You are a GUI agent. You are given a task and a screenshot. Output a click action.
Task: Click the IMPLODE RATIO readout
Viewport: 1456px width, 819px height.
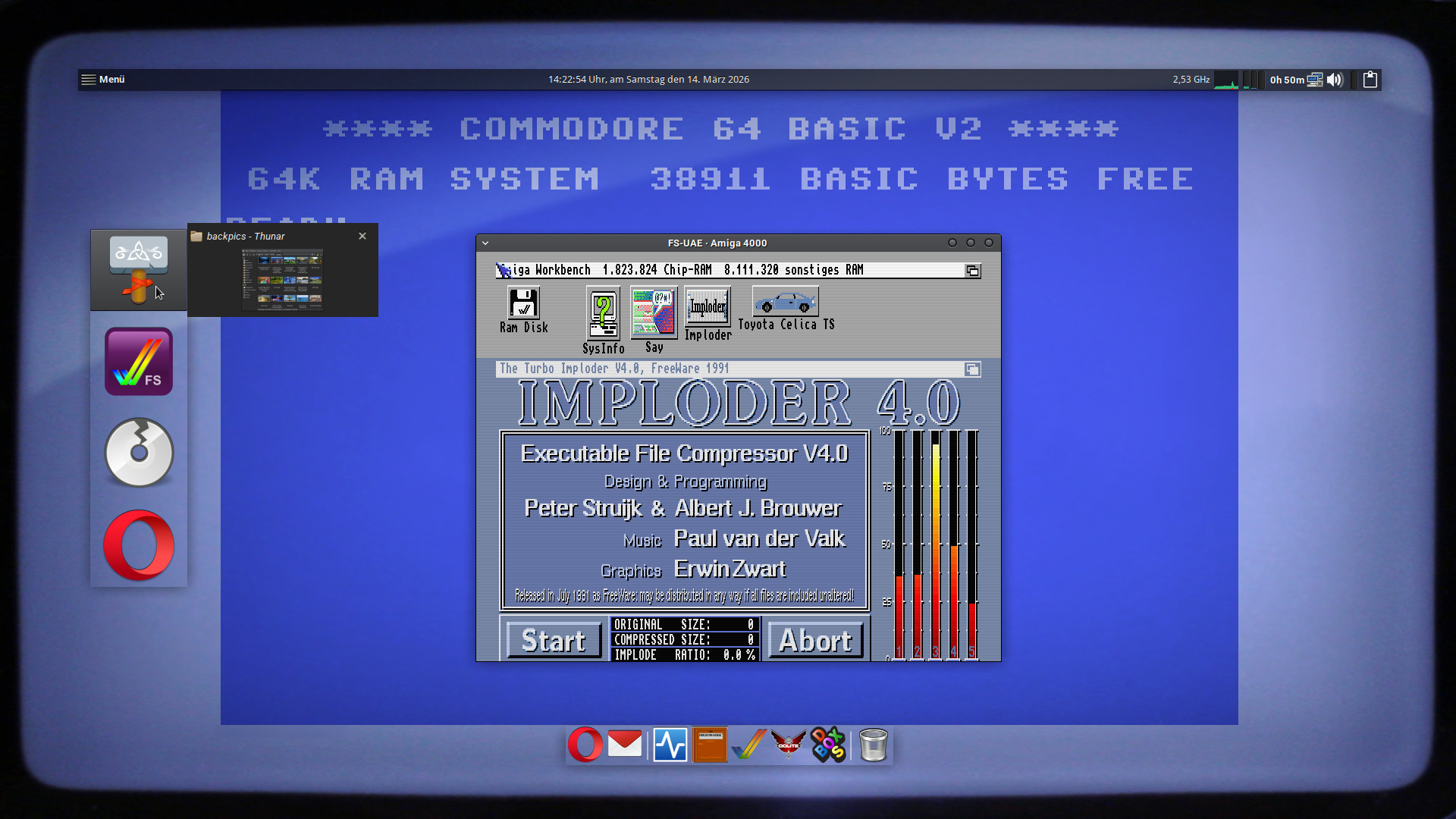point(684,655)
